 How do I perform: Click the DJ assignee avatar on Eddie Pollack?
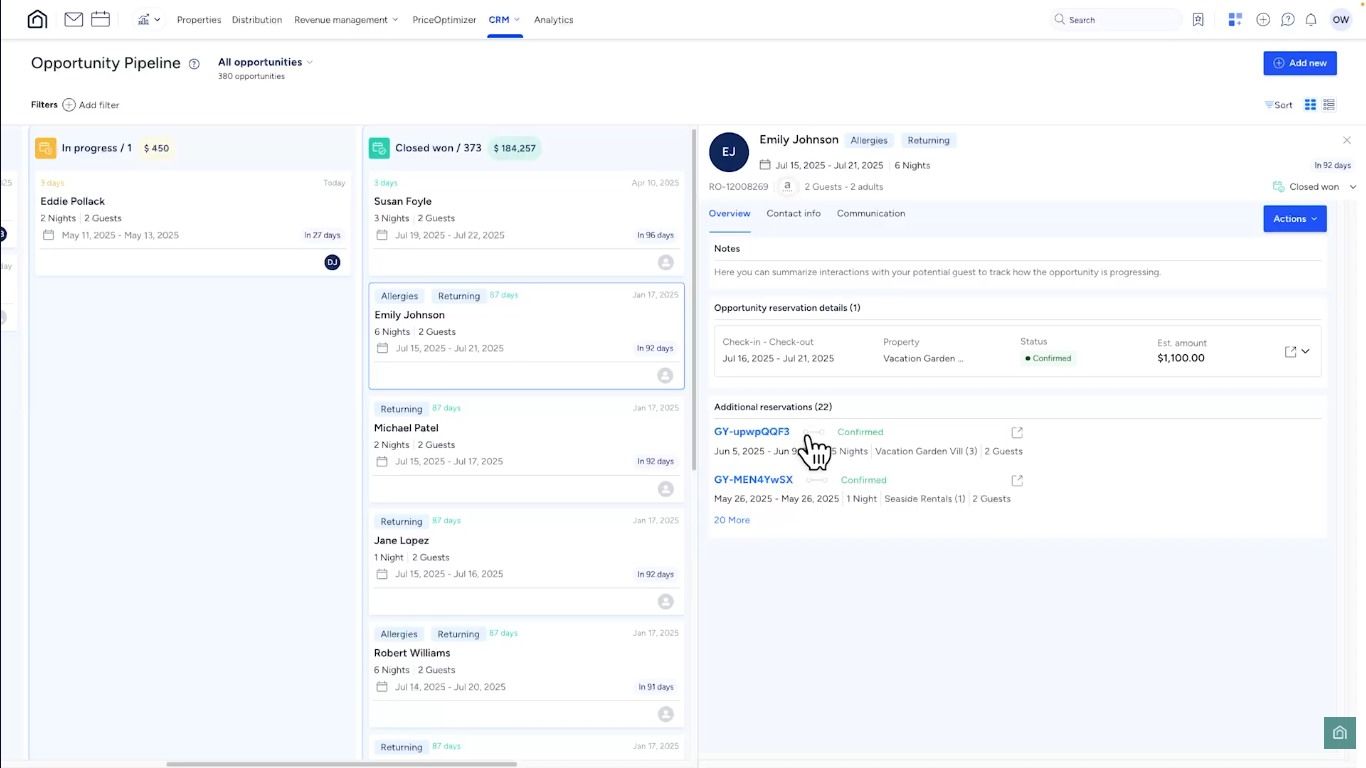(332, 262)
